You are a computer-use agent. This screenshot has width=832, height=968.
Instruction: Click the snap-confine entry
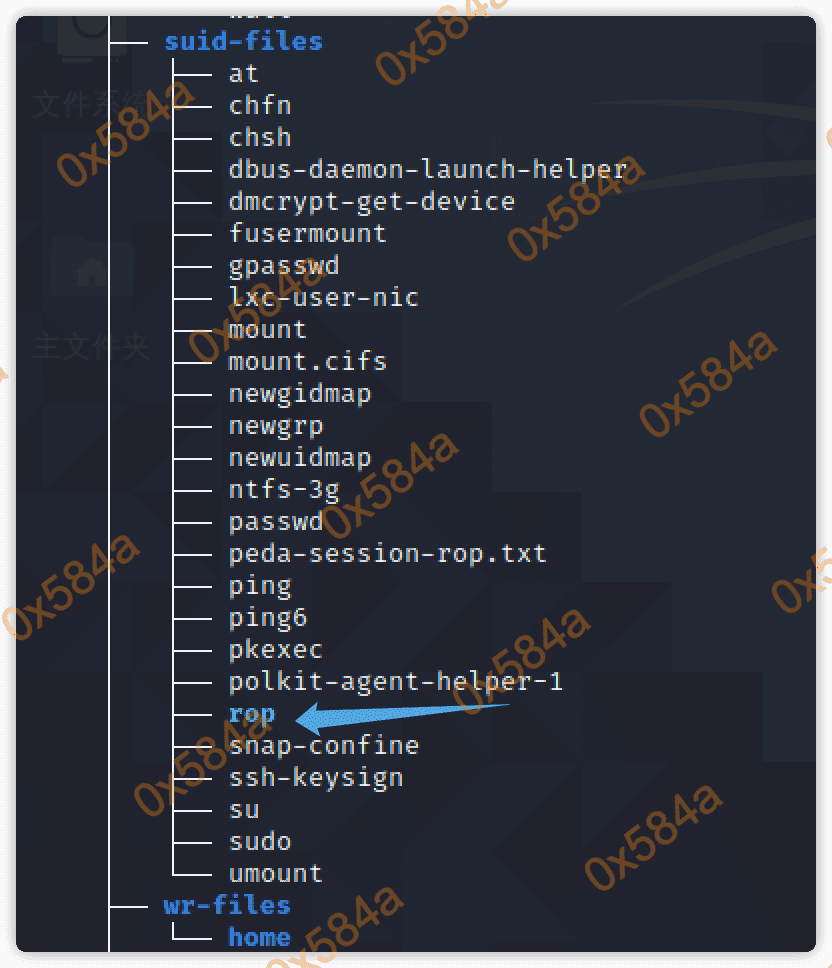click(323, 746)
